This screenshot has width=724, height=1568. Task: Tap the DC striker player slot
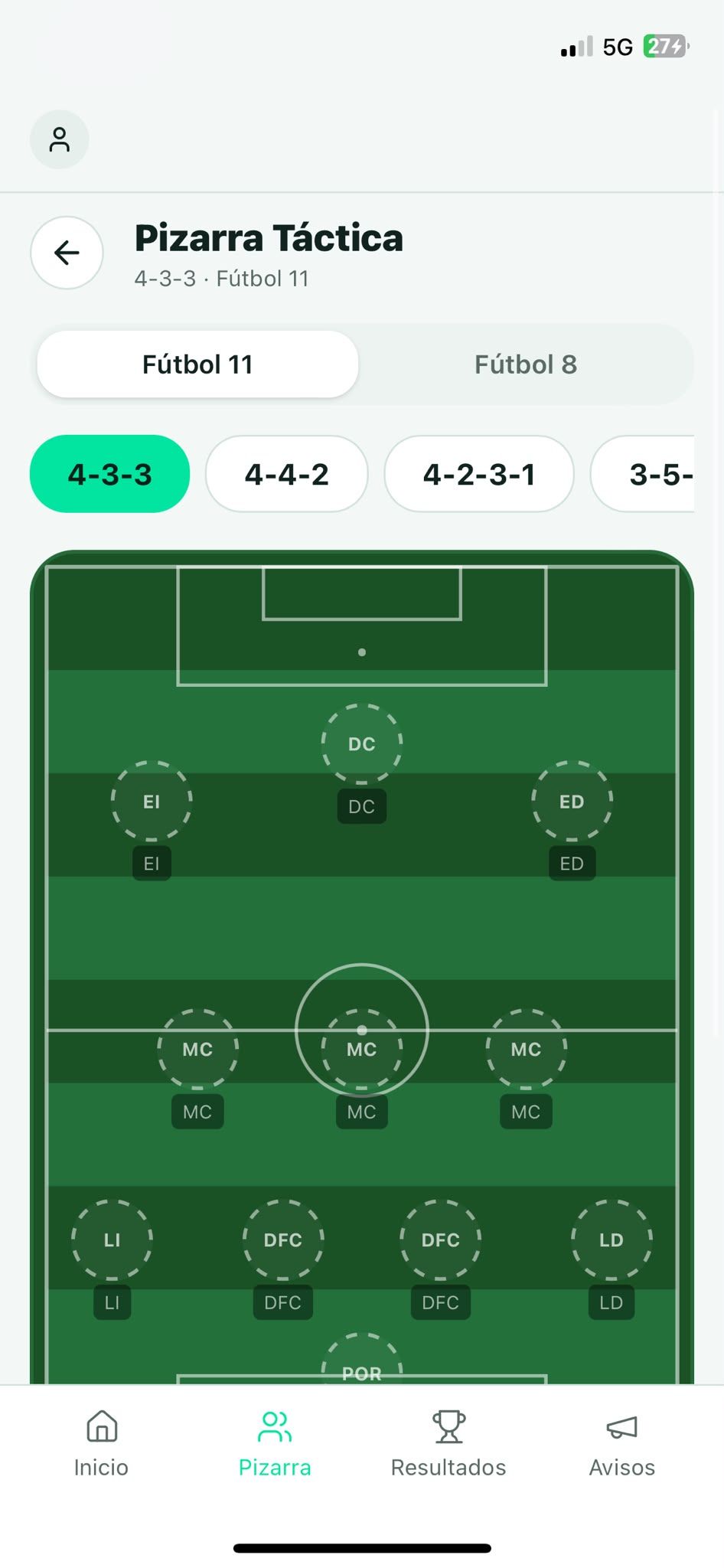[362, 744]
